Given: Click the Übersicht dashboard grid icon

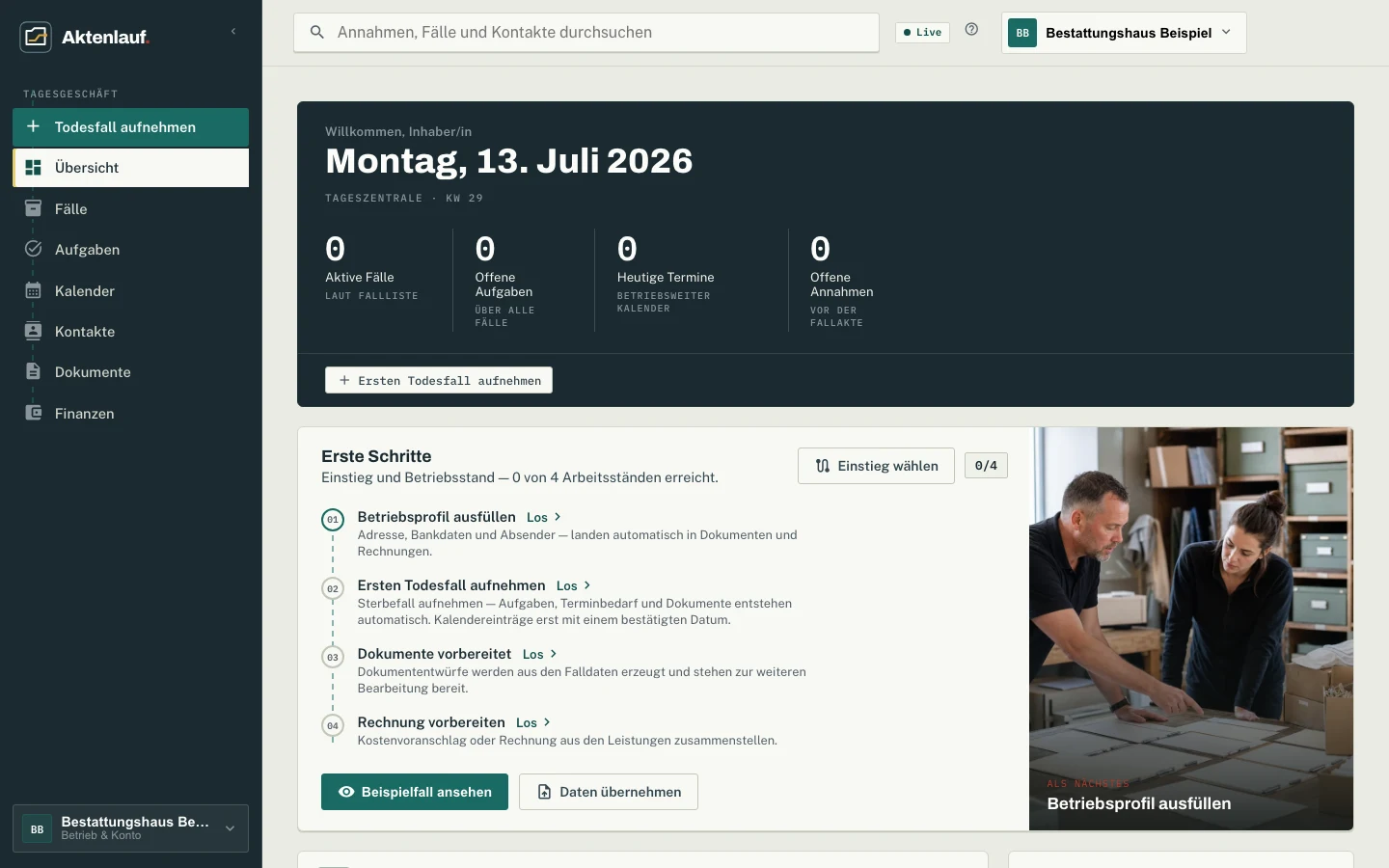Looking at the screenshot, I should 33,168.
